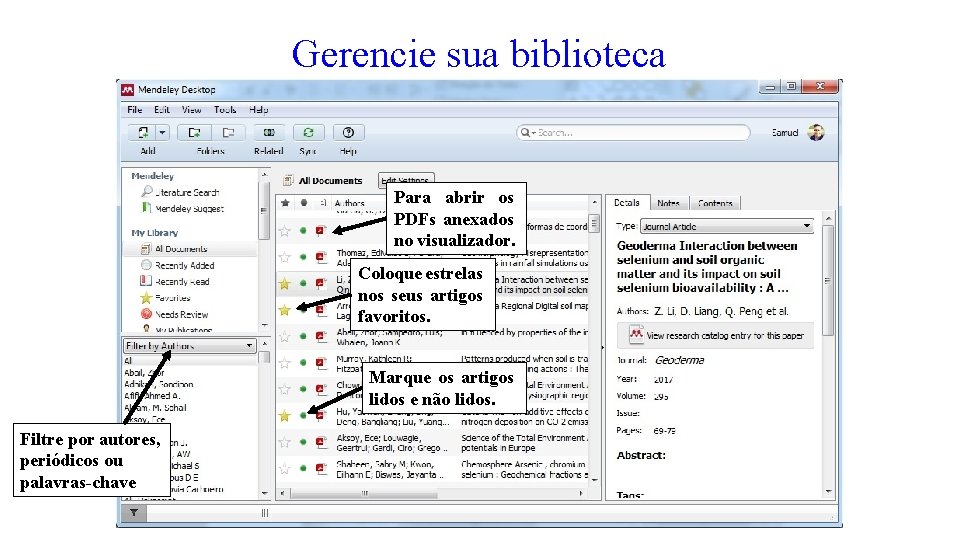Sort by the favorites star column header
This screenshot has height=540, width=960.
tap(285, 203)
